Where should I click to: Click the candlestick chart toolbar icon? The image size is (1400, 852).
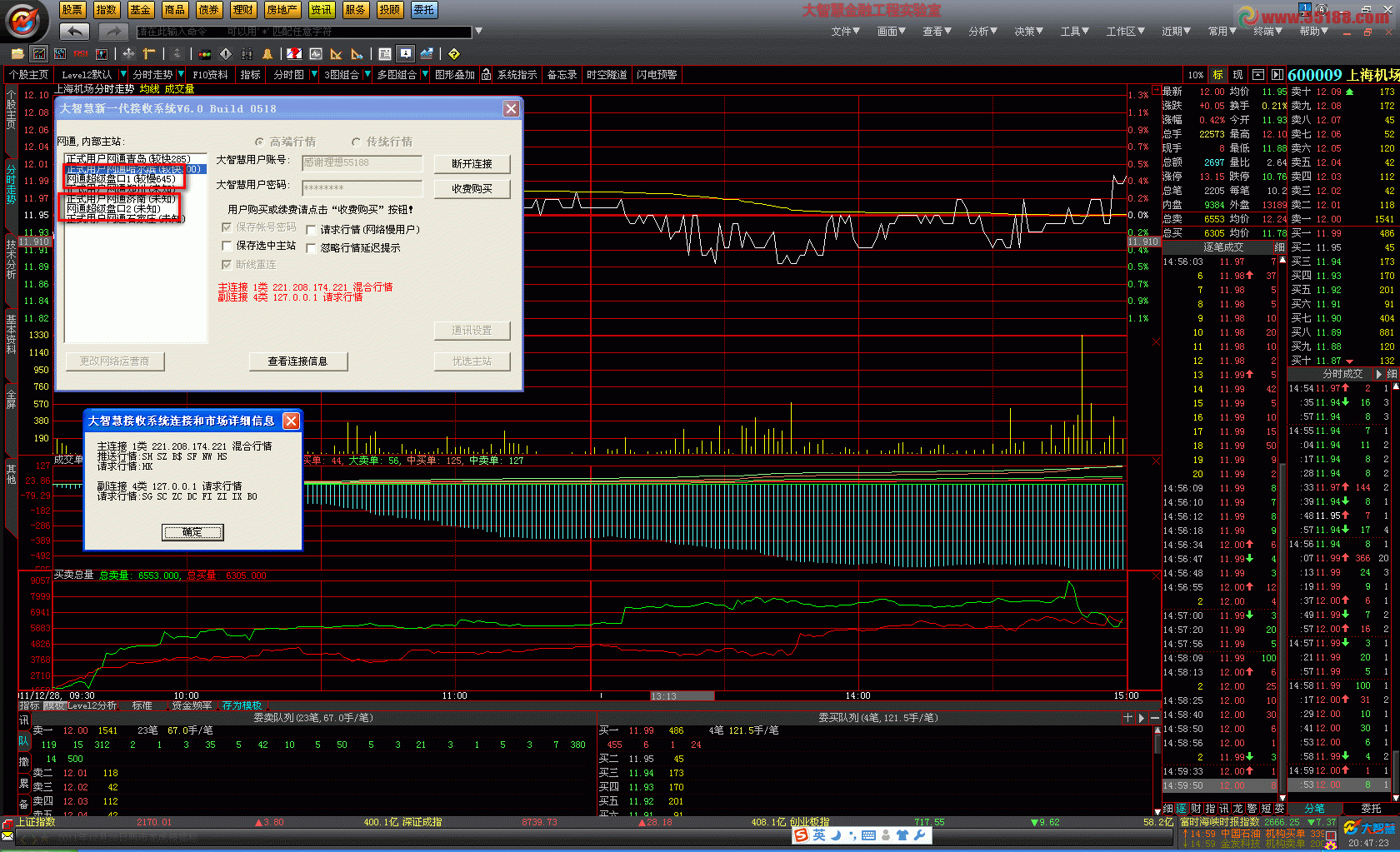[x=60, y=54]
